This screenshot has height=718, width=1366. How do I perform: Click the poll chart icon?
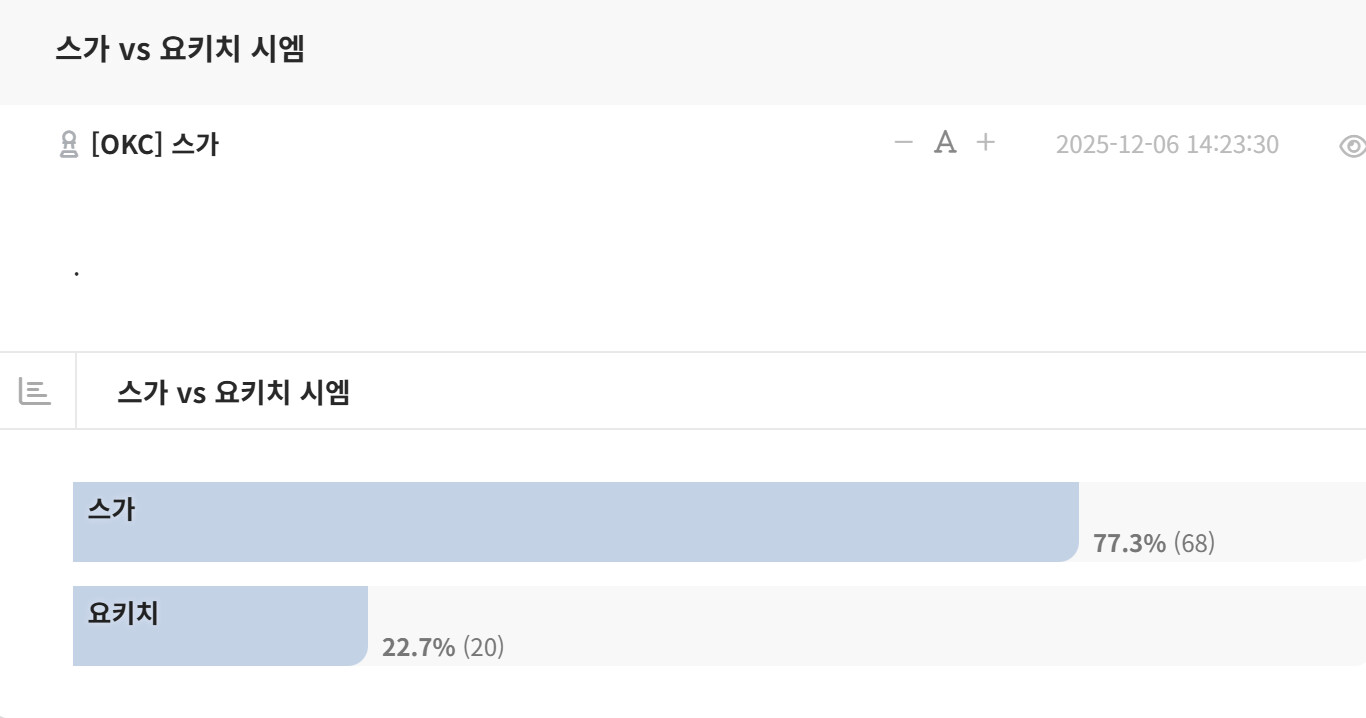pos(35,391)
